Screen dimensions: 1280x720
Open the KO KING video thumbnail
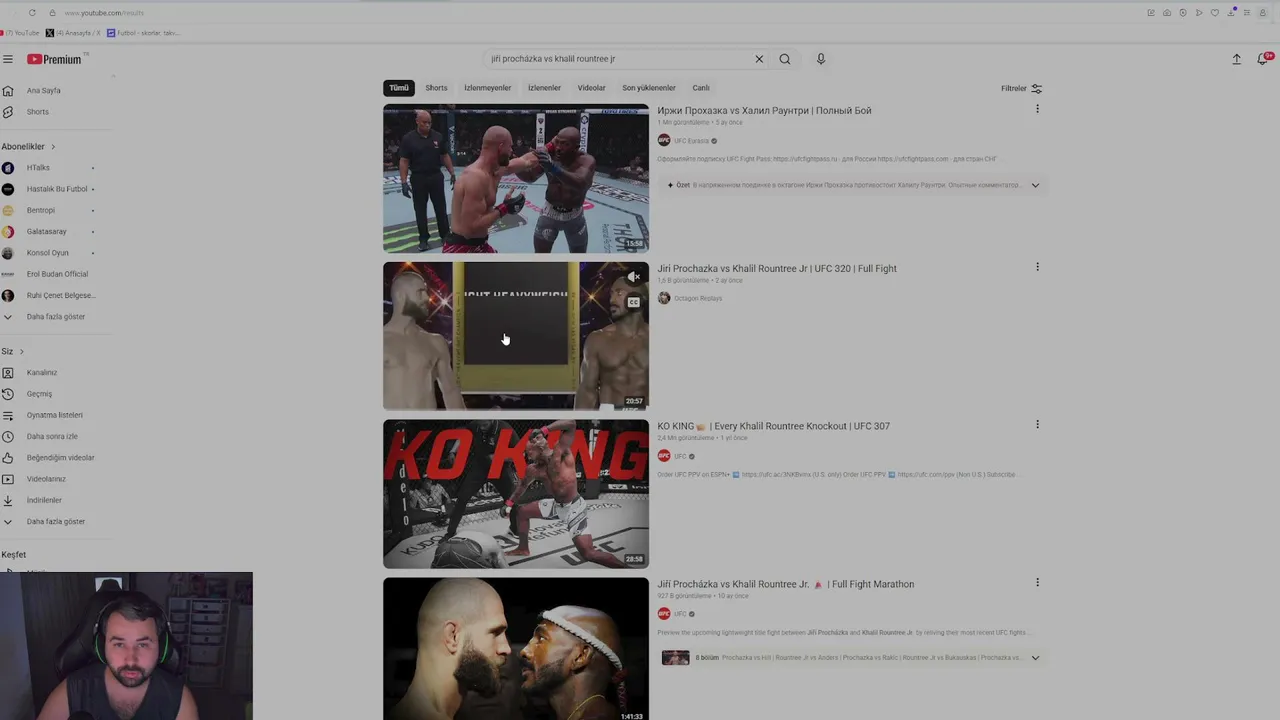point(516,494)
